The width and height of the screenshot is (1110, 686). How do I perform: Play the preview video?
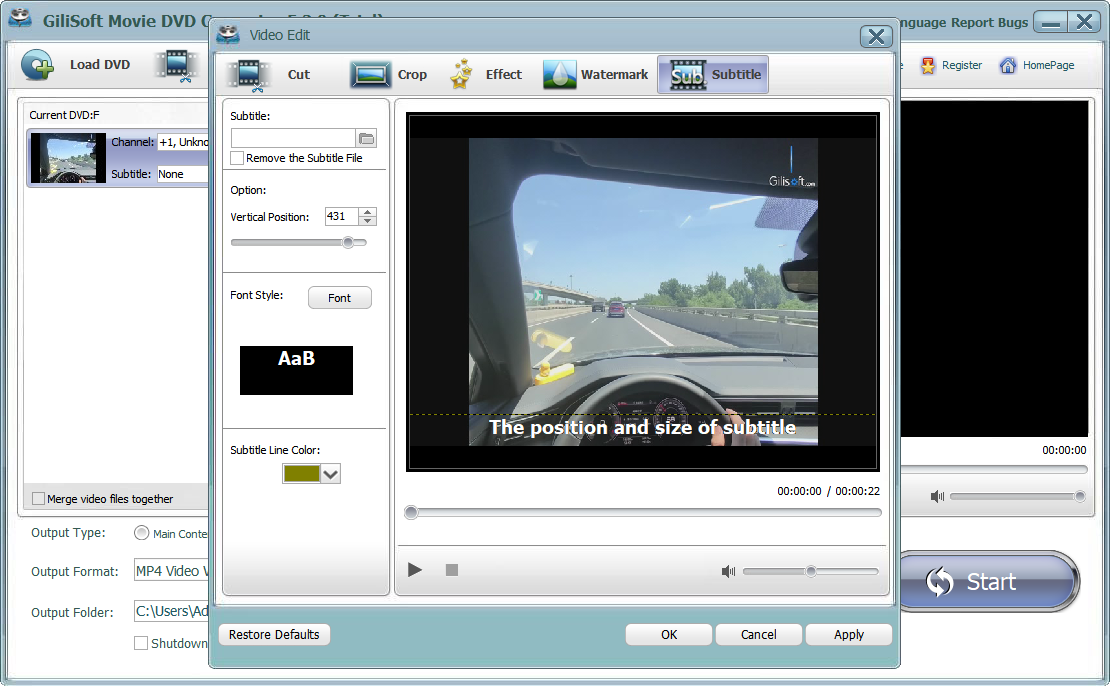coord(415,570)
